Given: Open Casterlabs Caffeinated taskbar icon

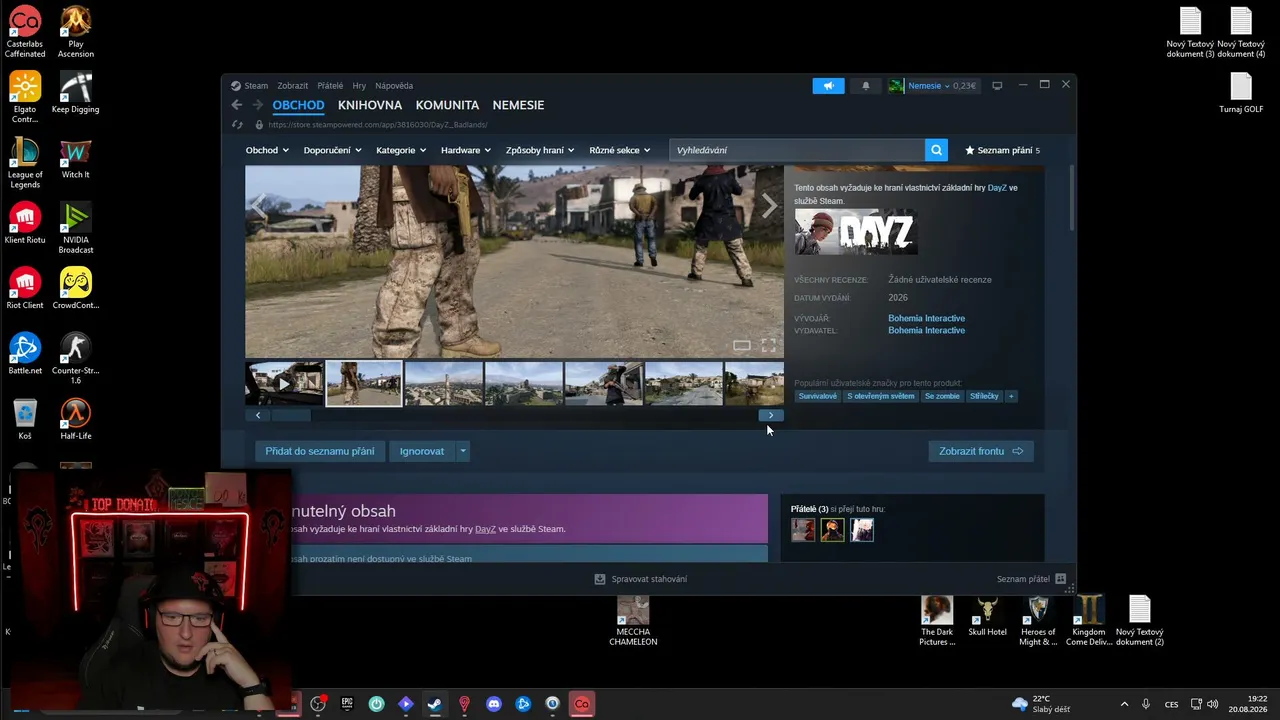Looking at the screenshot, I should pos(581,704).
